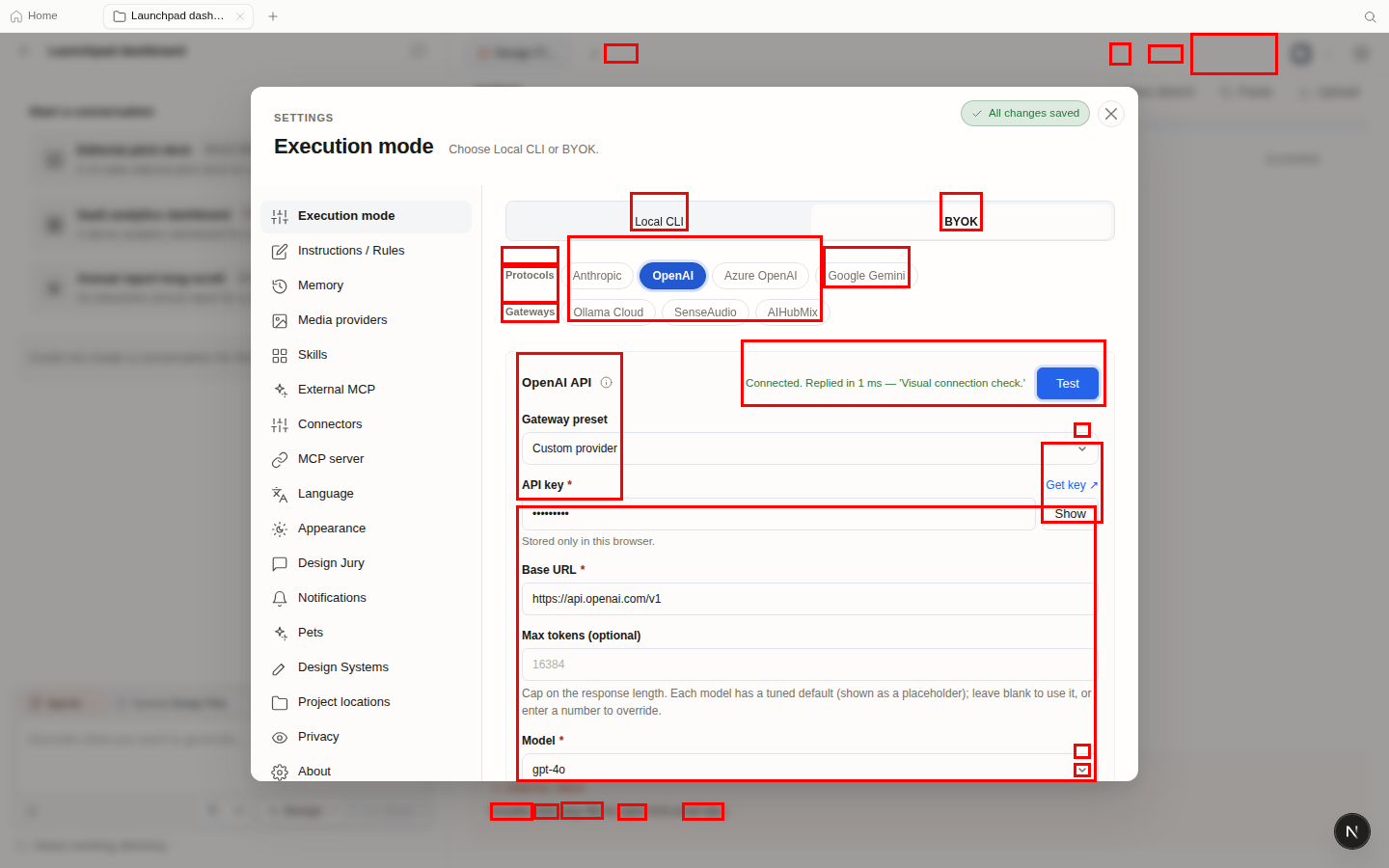This screenshot has width=1389, height=868.
Task: Click the API key password field
Action: pyautogui.click(x=778, y=514)
